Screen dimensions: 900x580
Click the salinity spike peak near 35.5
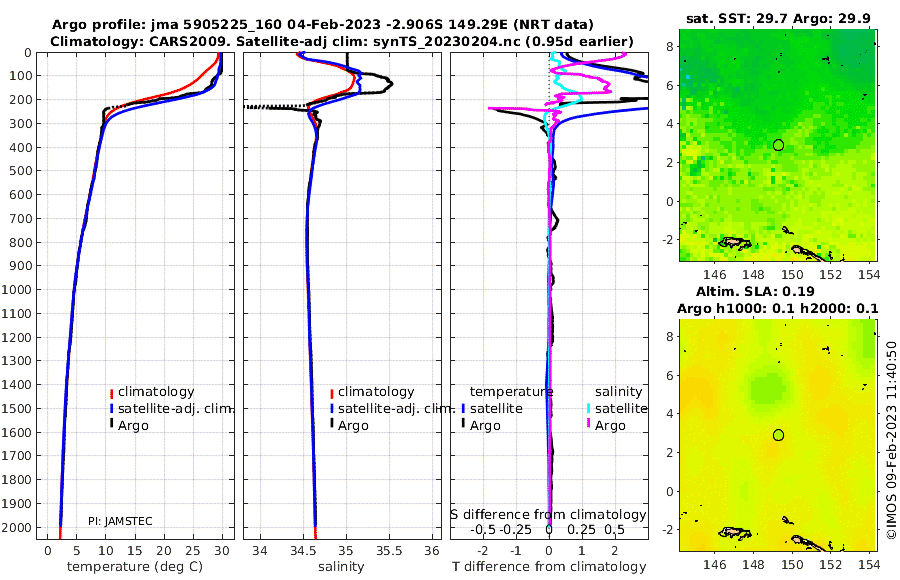[390, 83]
